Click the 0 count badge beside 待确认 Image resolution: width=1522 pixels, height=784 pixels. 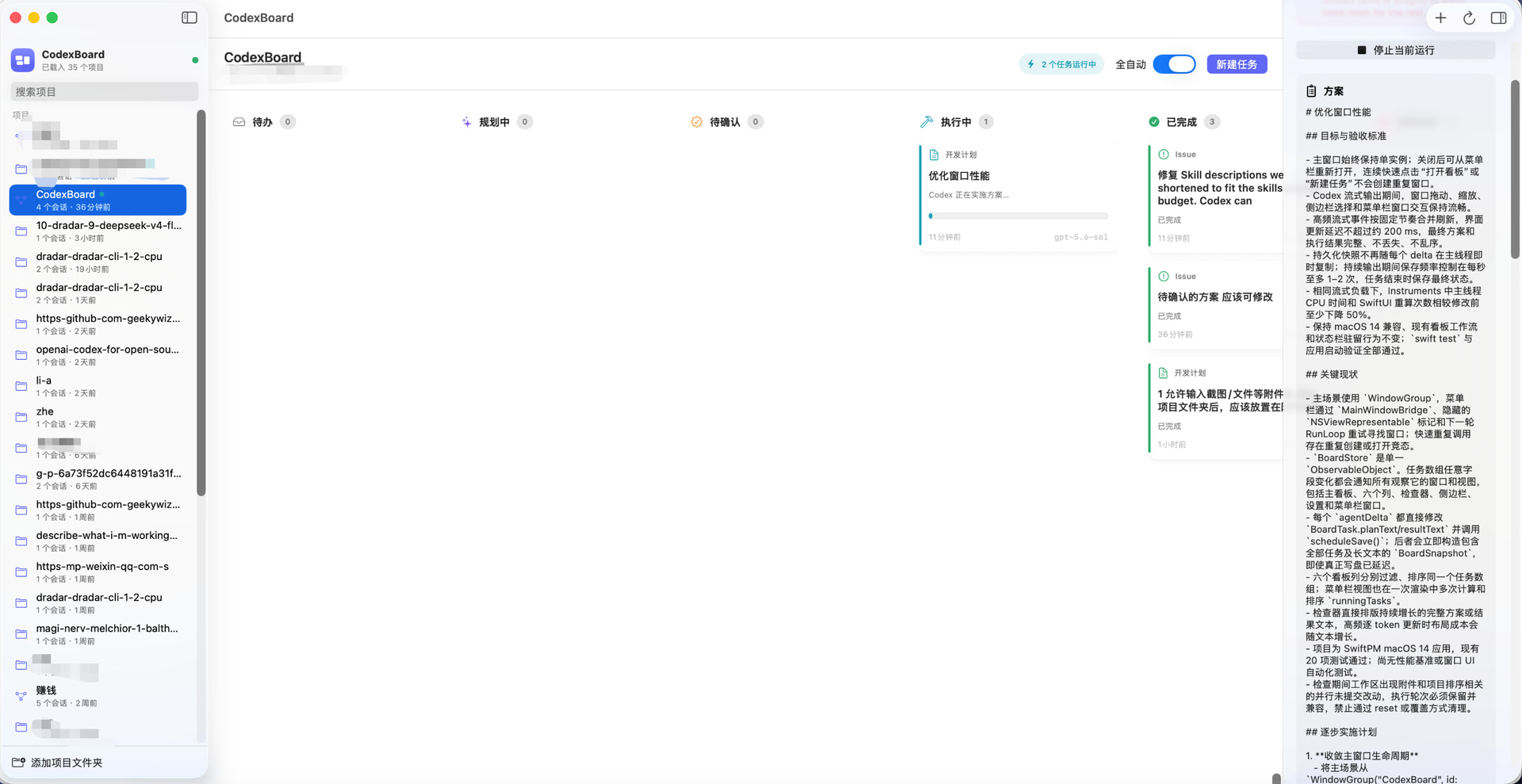[755, 122]
